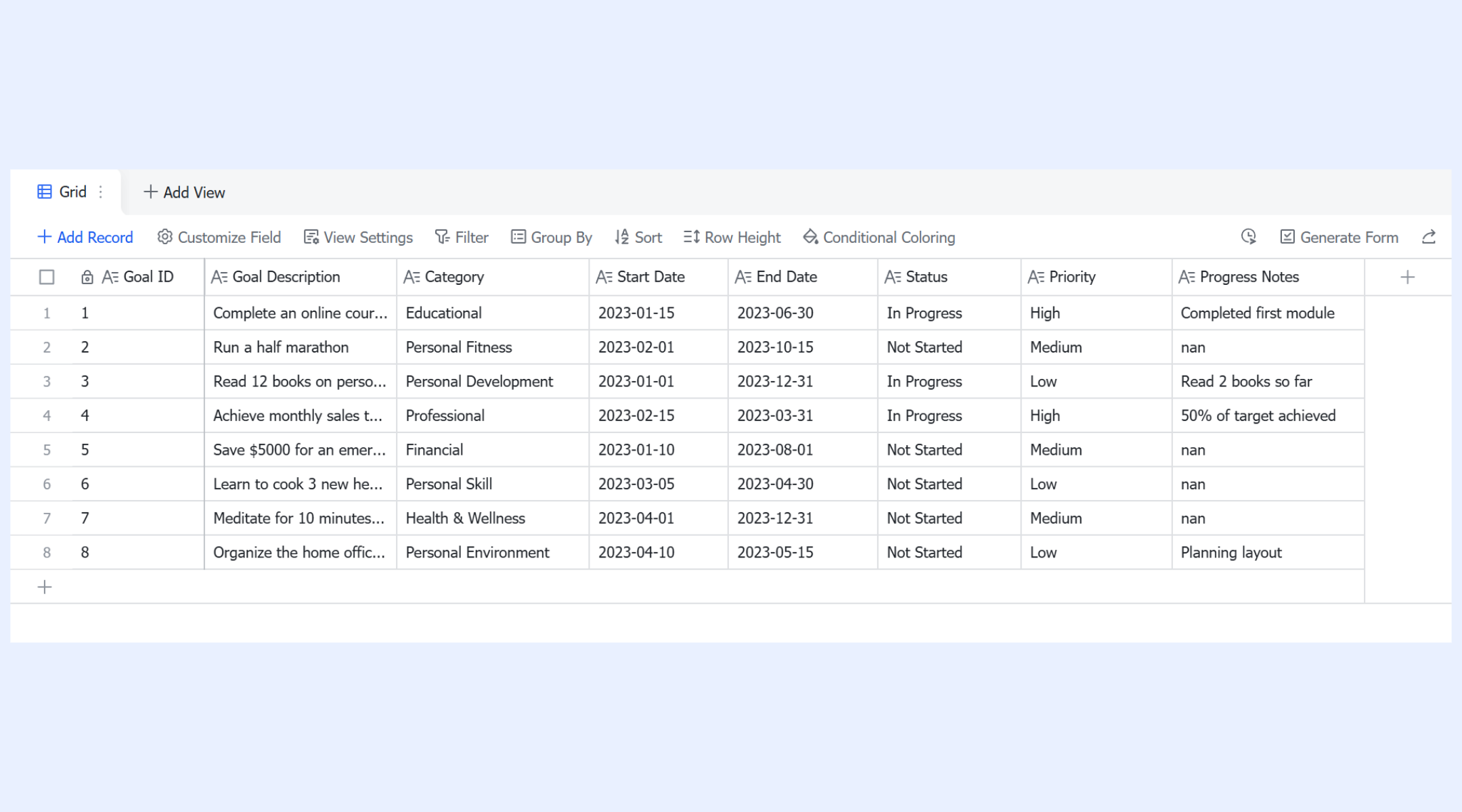Image resolution: width=1462 pixels, height=812 pixels.
Task: Click the share arrow icon
Action: (1429, 237)
